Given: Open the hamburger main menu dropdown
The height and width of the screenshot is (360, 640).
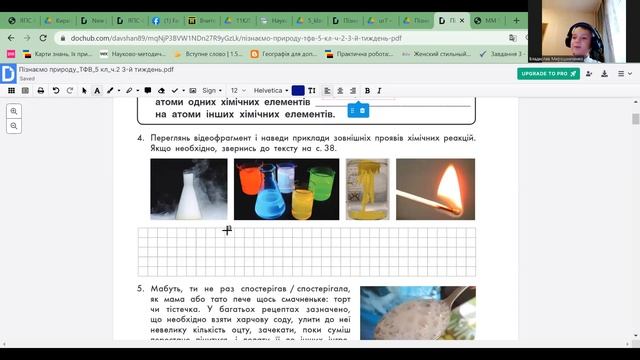Looking at the screenshot, I should coord(624,74).
